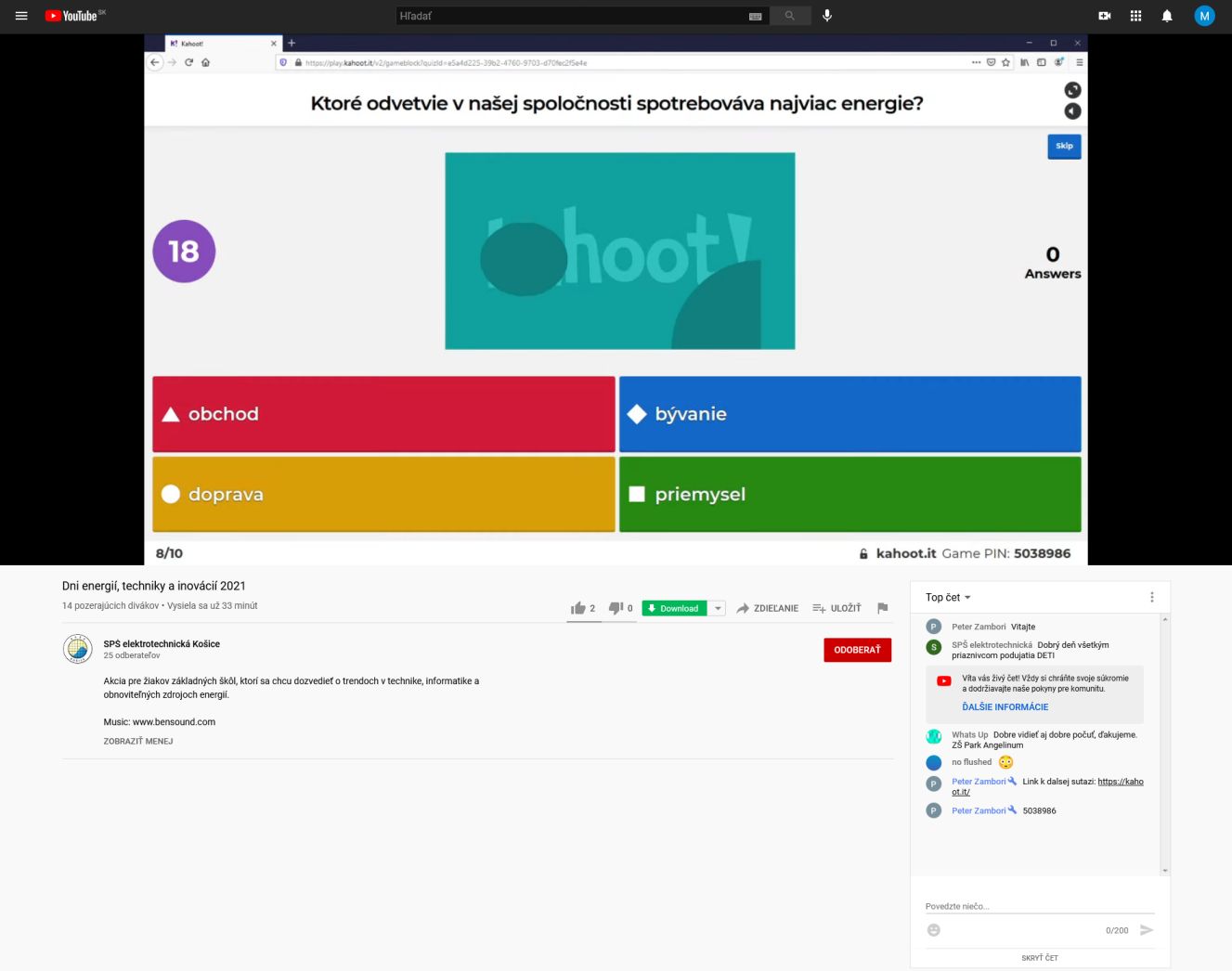Open chat options three-dot menu

[1152, 598]
